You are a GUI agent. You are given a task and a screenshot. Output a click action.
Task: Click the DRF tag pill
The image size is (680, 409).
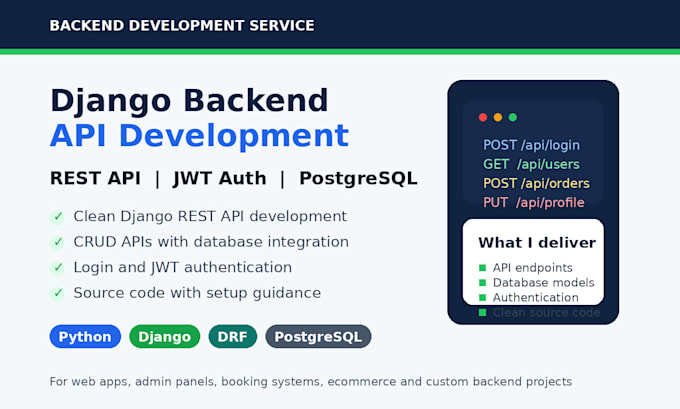click(x=232, y=337)
